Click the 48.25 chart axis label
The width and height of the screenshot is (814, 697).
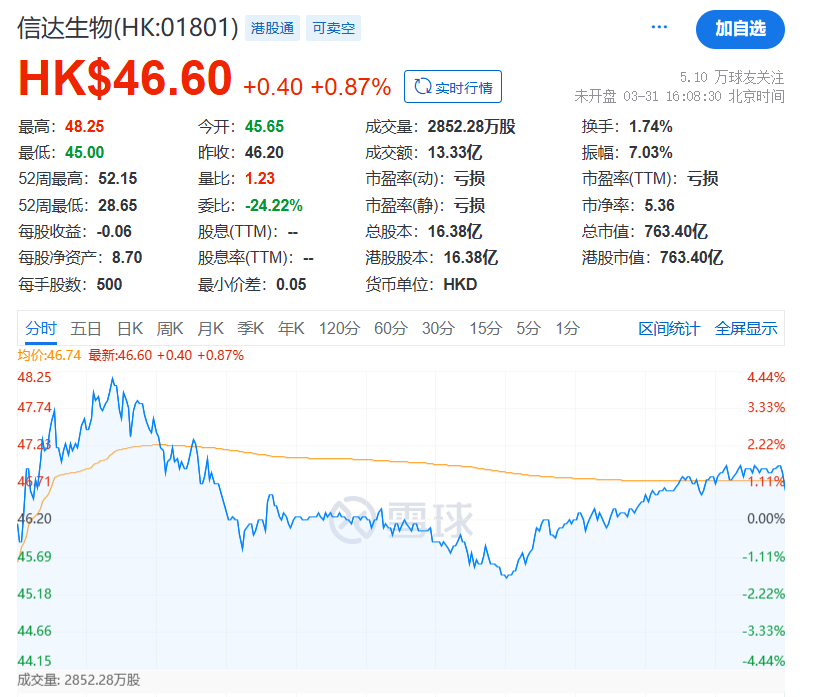click(x=34, y=377)
